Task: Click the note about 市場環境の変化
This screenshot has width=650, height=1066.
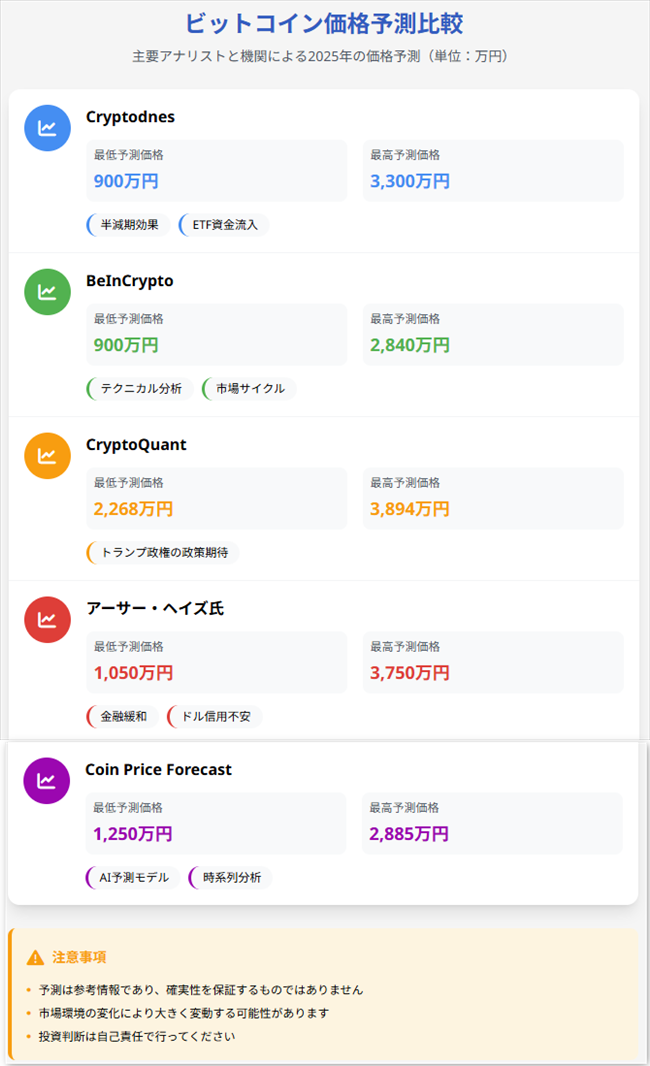Action: click(x=184, y=1013)
